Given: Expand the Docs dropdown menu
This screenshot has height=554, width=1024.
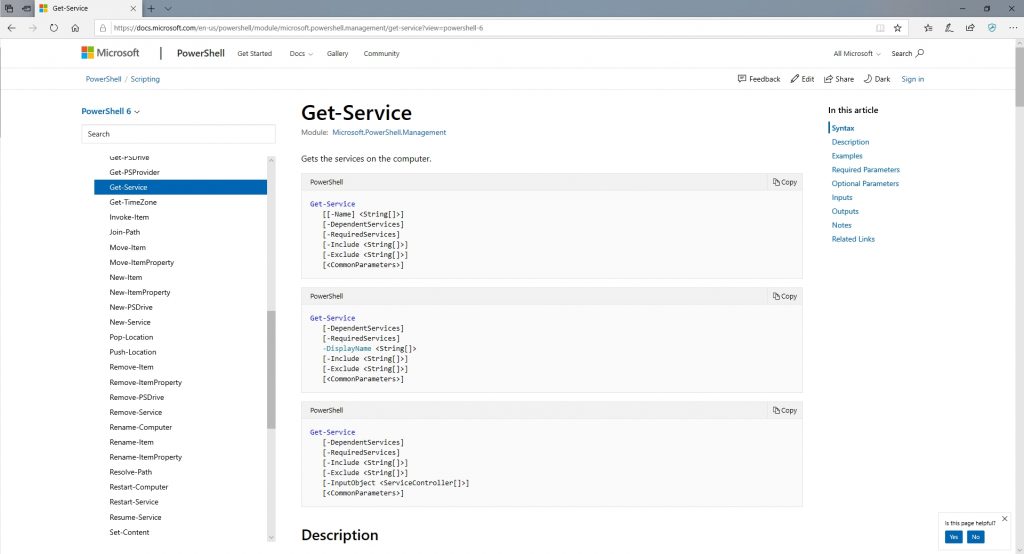Looking at the screenshot, I should (301, 54).
